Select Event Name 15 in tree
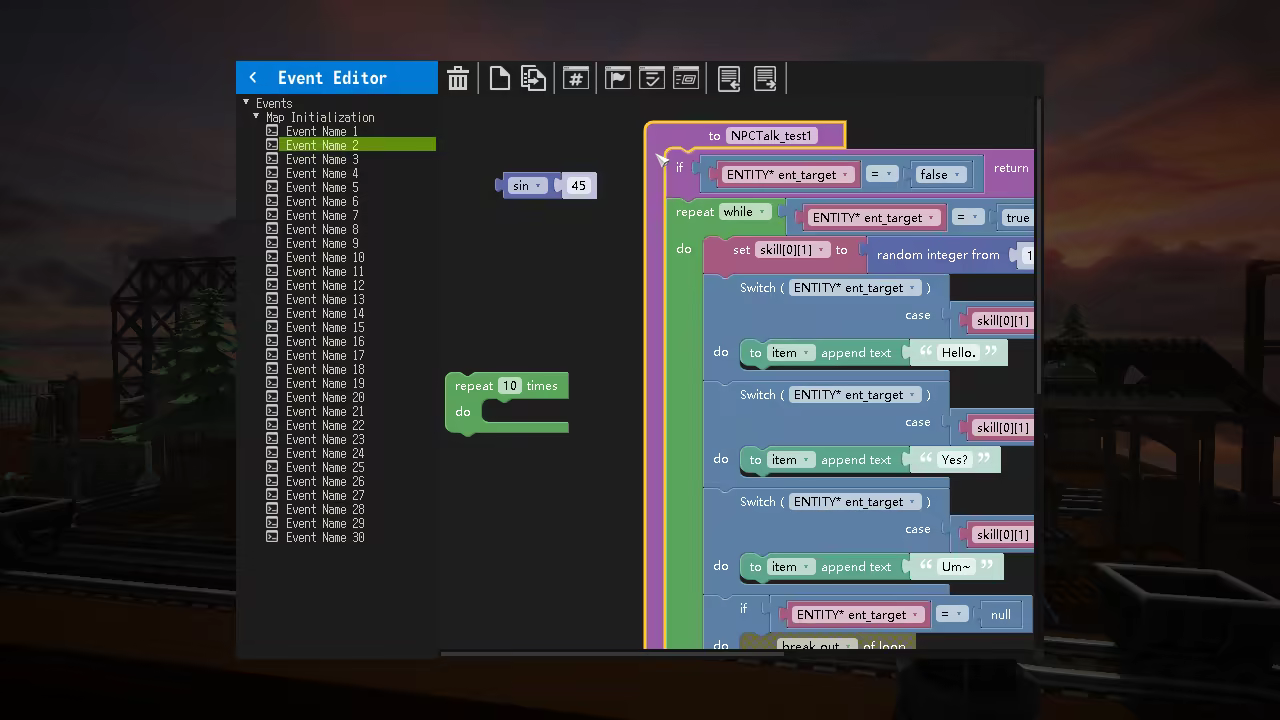Viewport: 1280px width, 720px height. (324, 327)
